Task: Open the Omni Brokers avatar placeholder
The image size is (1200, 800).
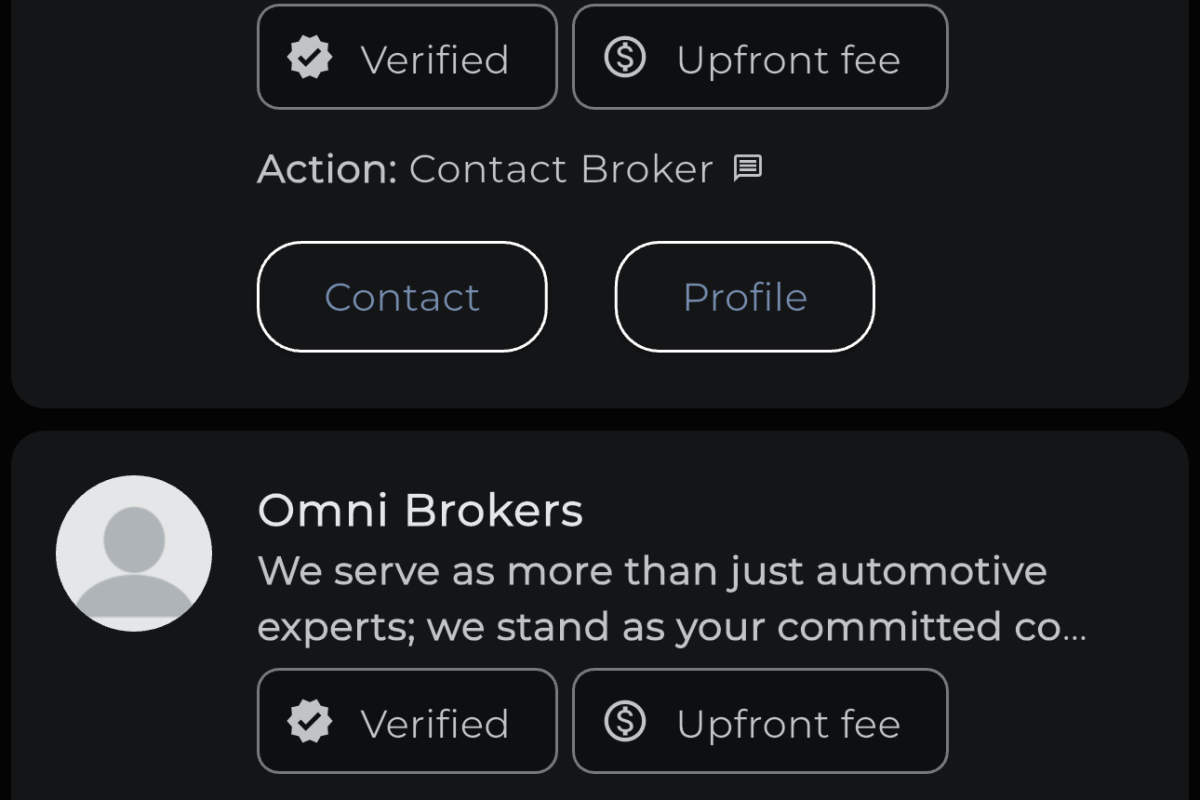Action: coord(134,553)
